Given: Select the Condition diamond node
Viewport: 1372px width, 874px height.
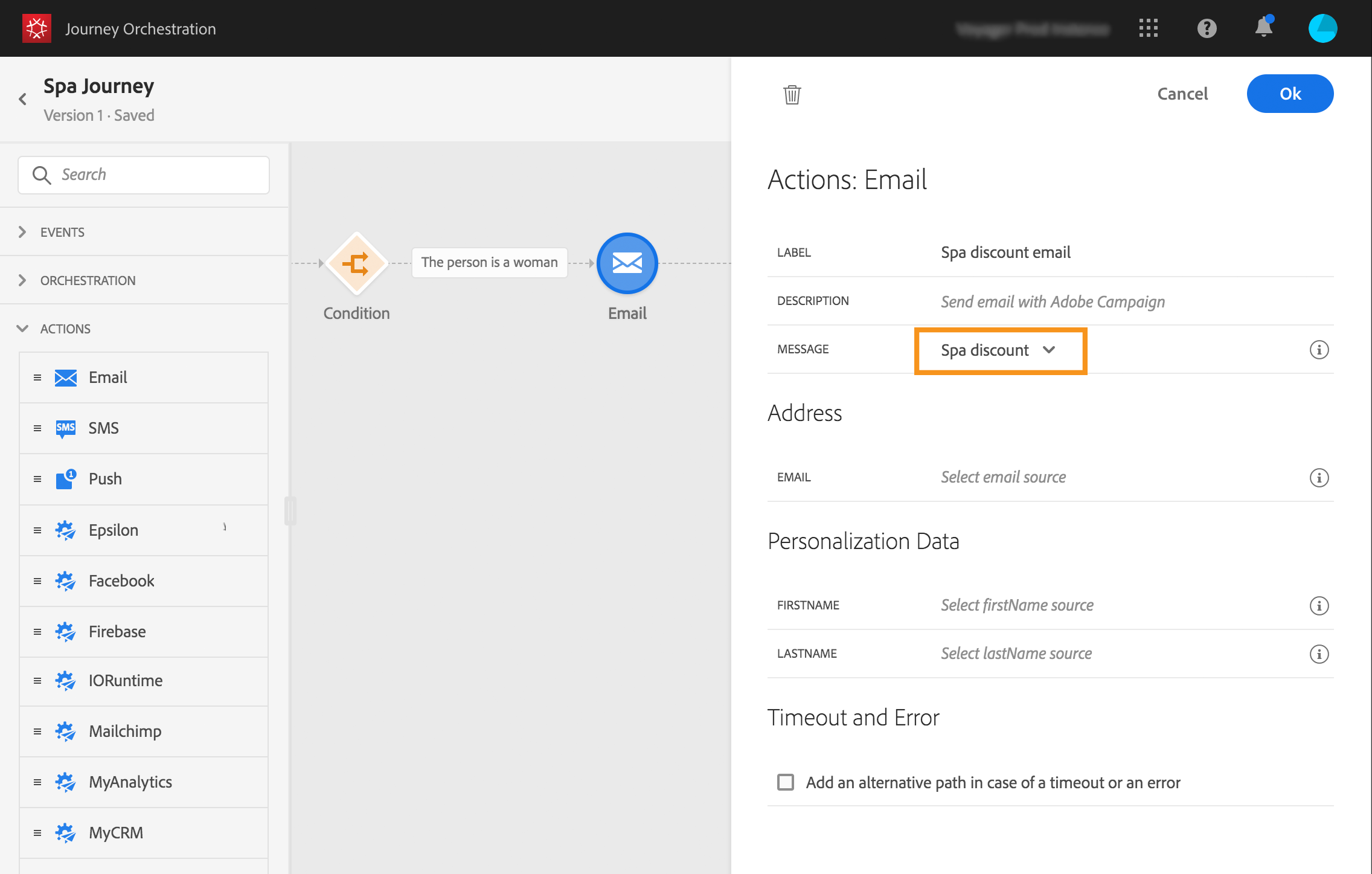Looking at the screenshot, I should 356,263.
